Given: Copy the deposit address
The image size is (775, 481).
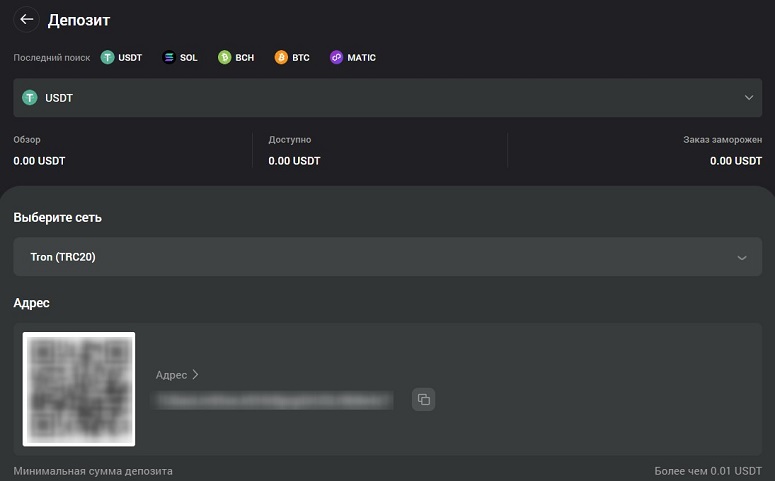Looking at the screenshot, I should [424, 399].
